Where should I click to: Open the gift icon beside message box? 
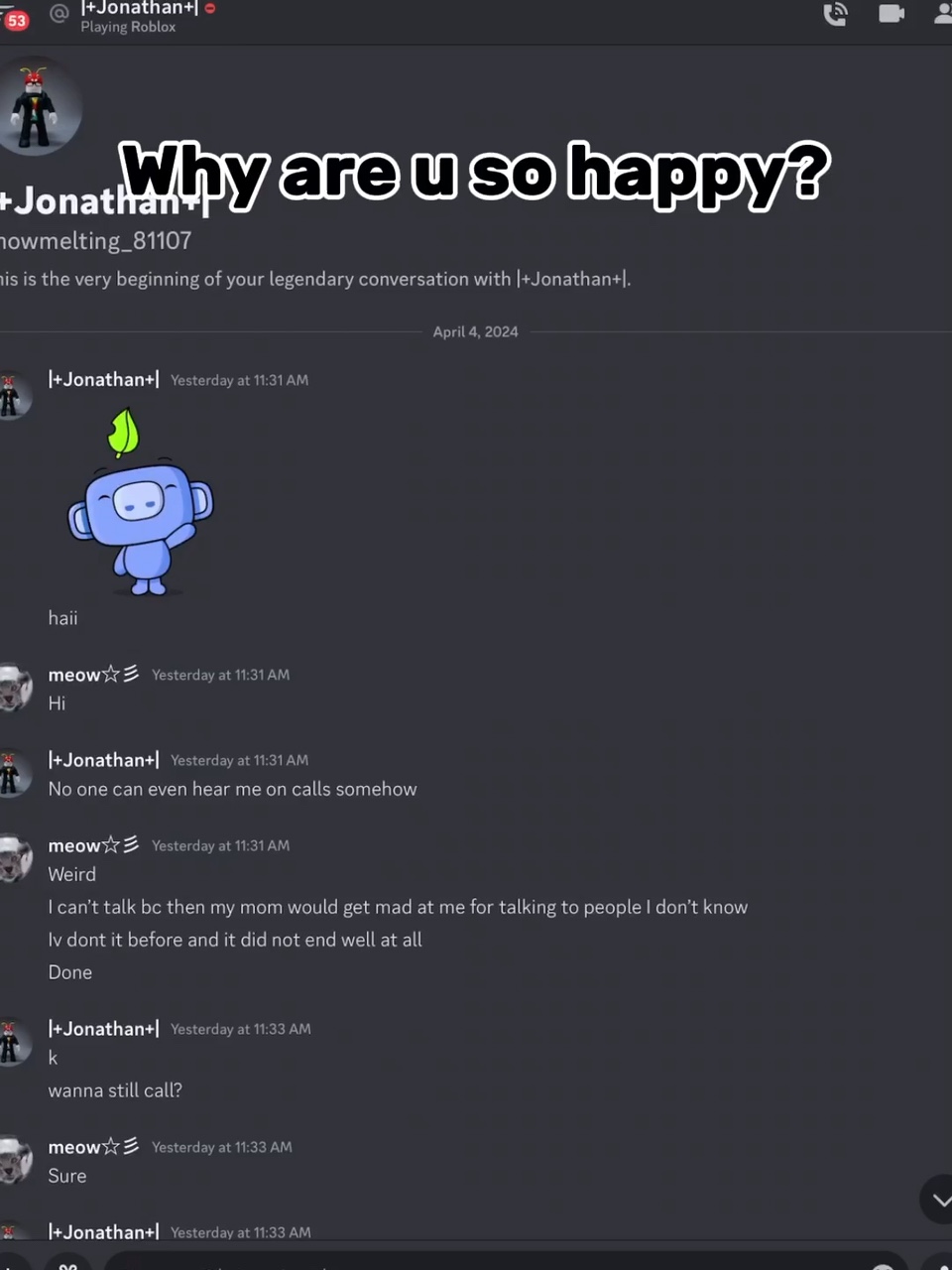click(67, 1262)
